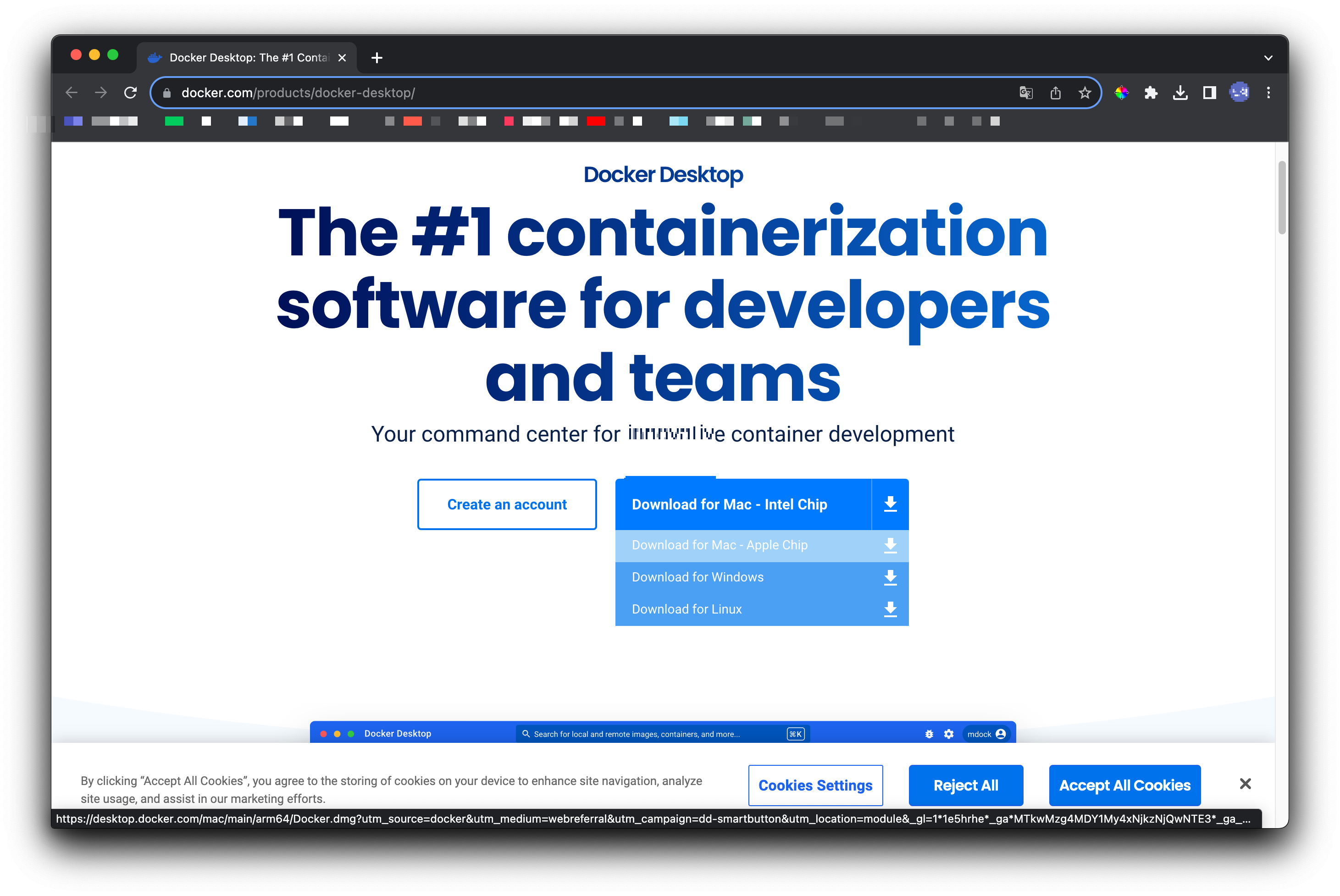Click the colorful color-picker extension icon
The image size is (1340, 896).
(x=1121, y=93)
